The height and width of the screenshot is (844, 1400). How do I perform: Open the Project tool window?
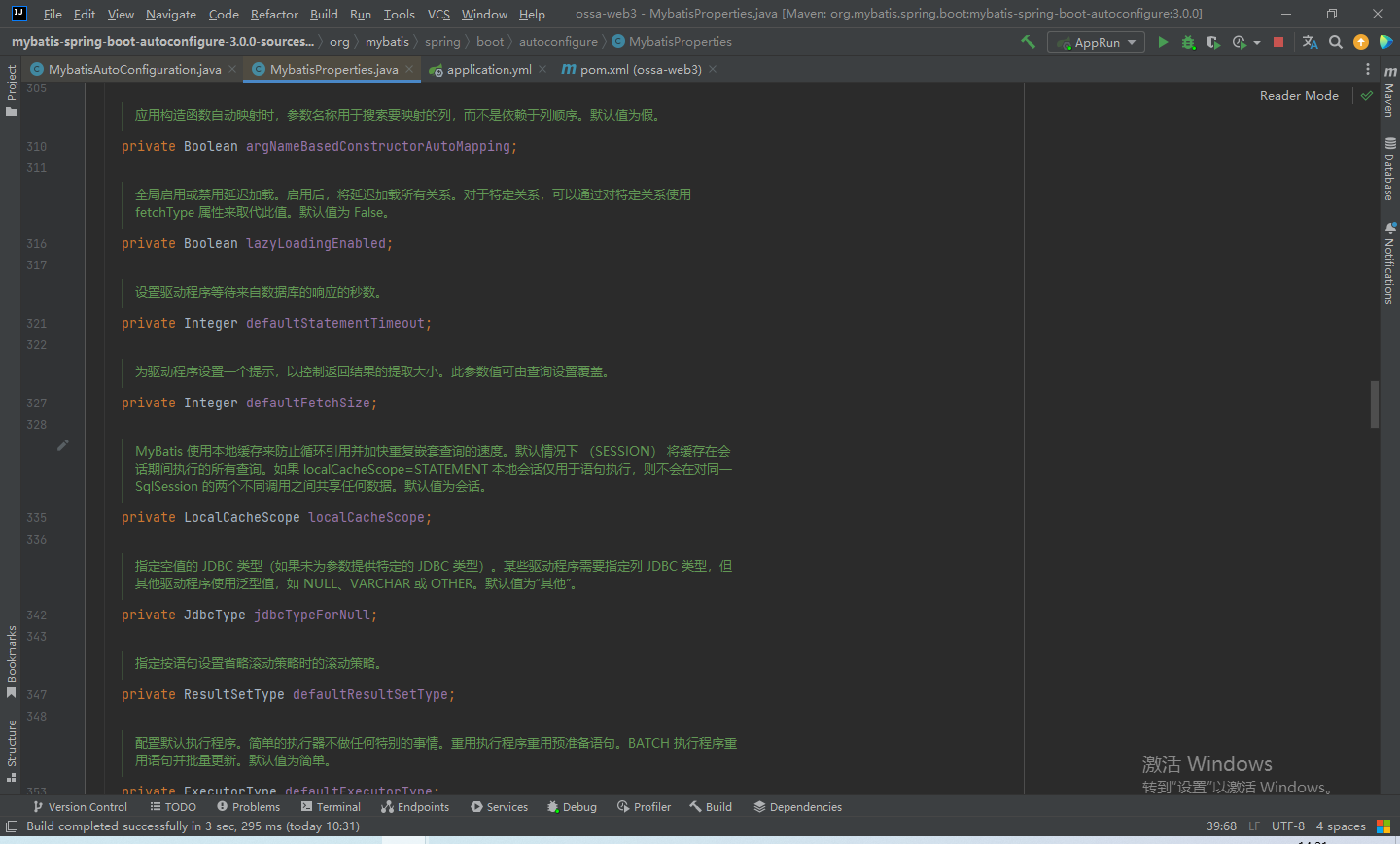pyautogui.click(x=11, y=89)
